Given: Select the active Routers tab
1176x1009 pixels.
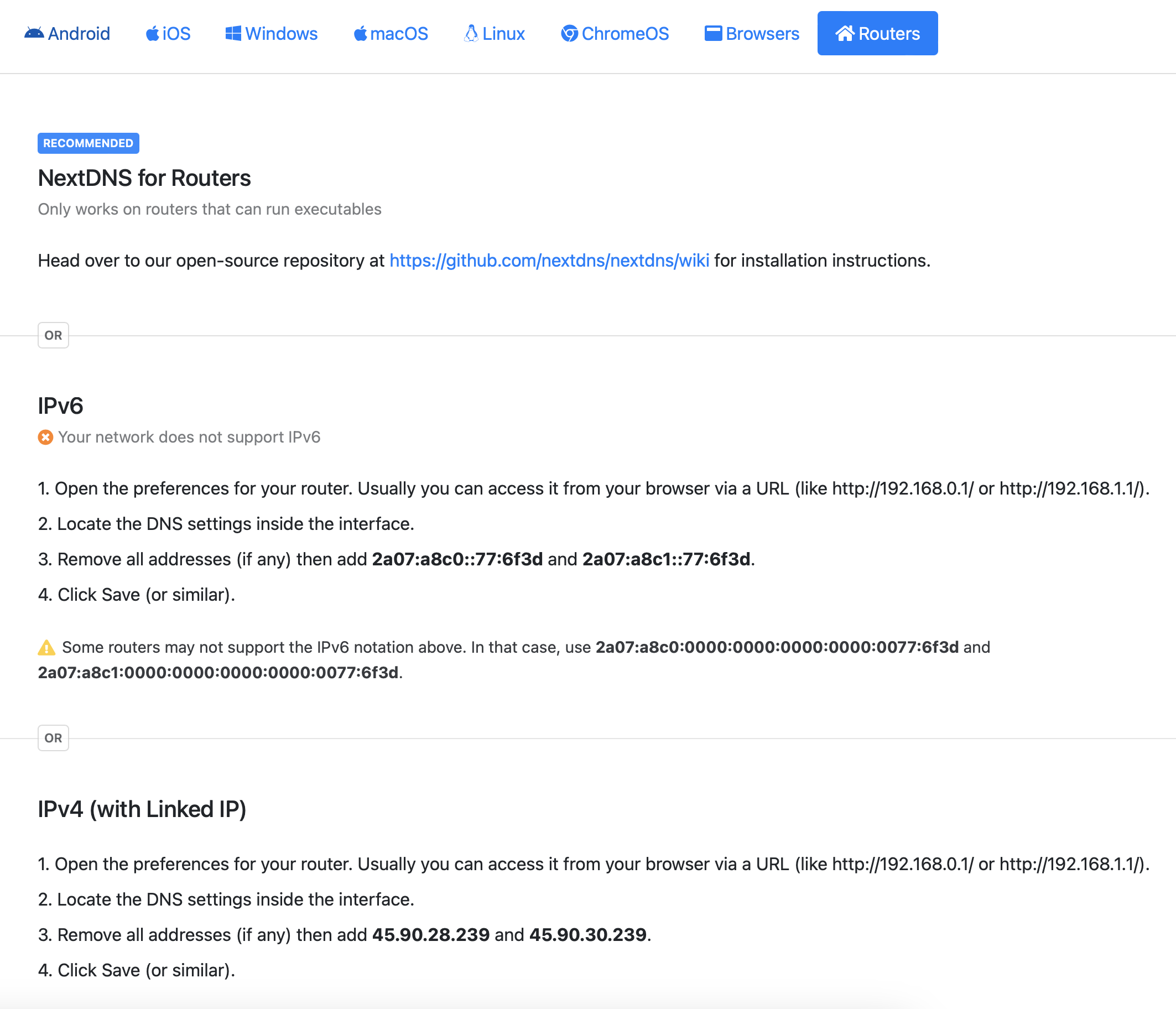Looking at the screenshot, I should [x=877, y=34].
